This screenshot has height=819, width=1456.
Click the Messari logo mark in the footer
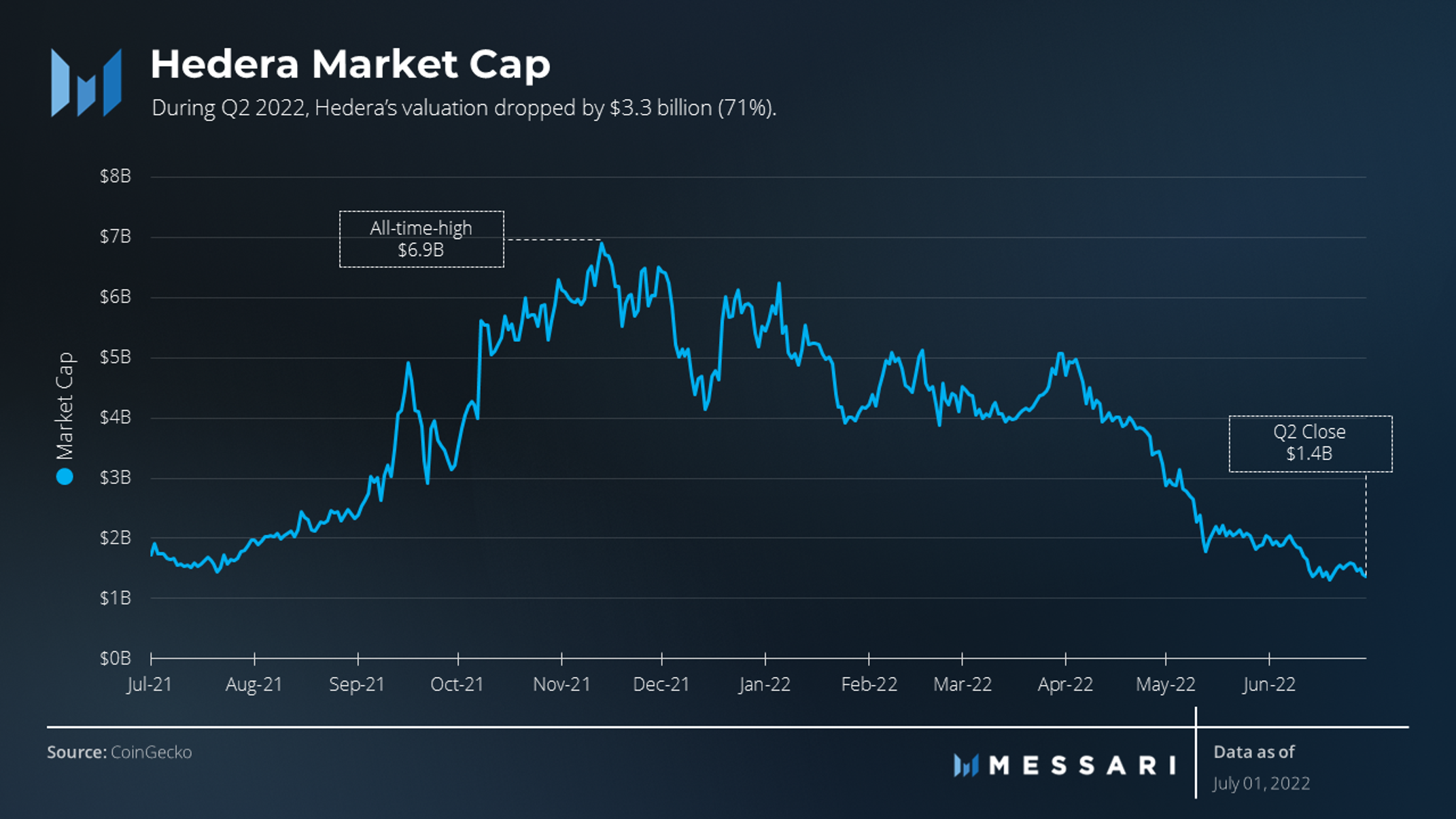[965, 765]
